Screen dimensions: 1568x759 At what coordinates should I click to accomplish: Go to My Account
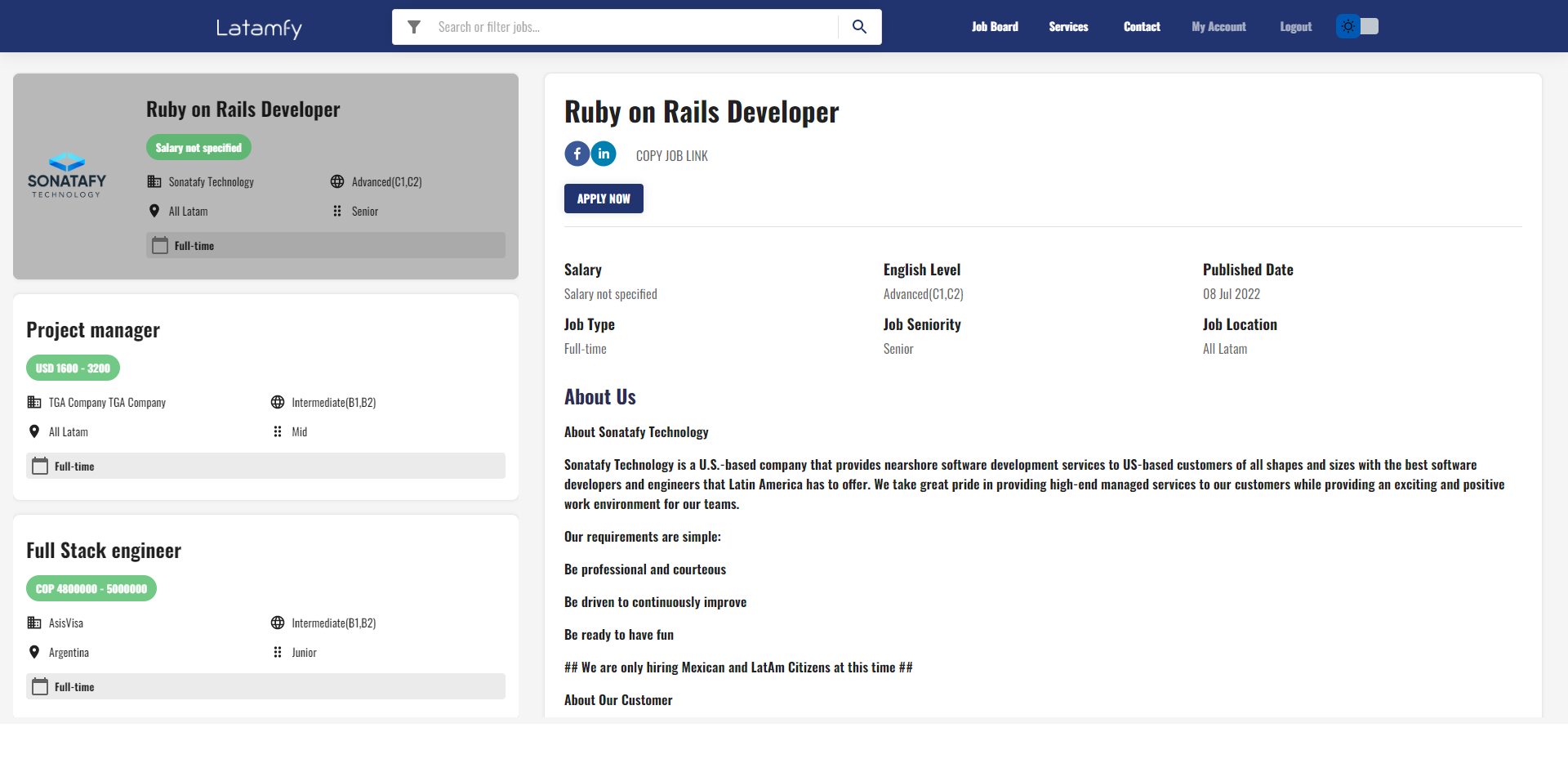1218,27
